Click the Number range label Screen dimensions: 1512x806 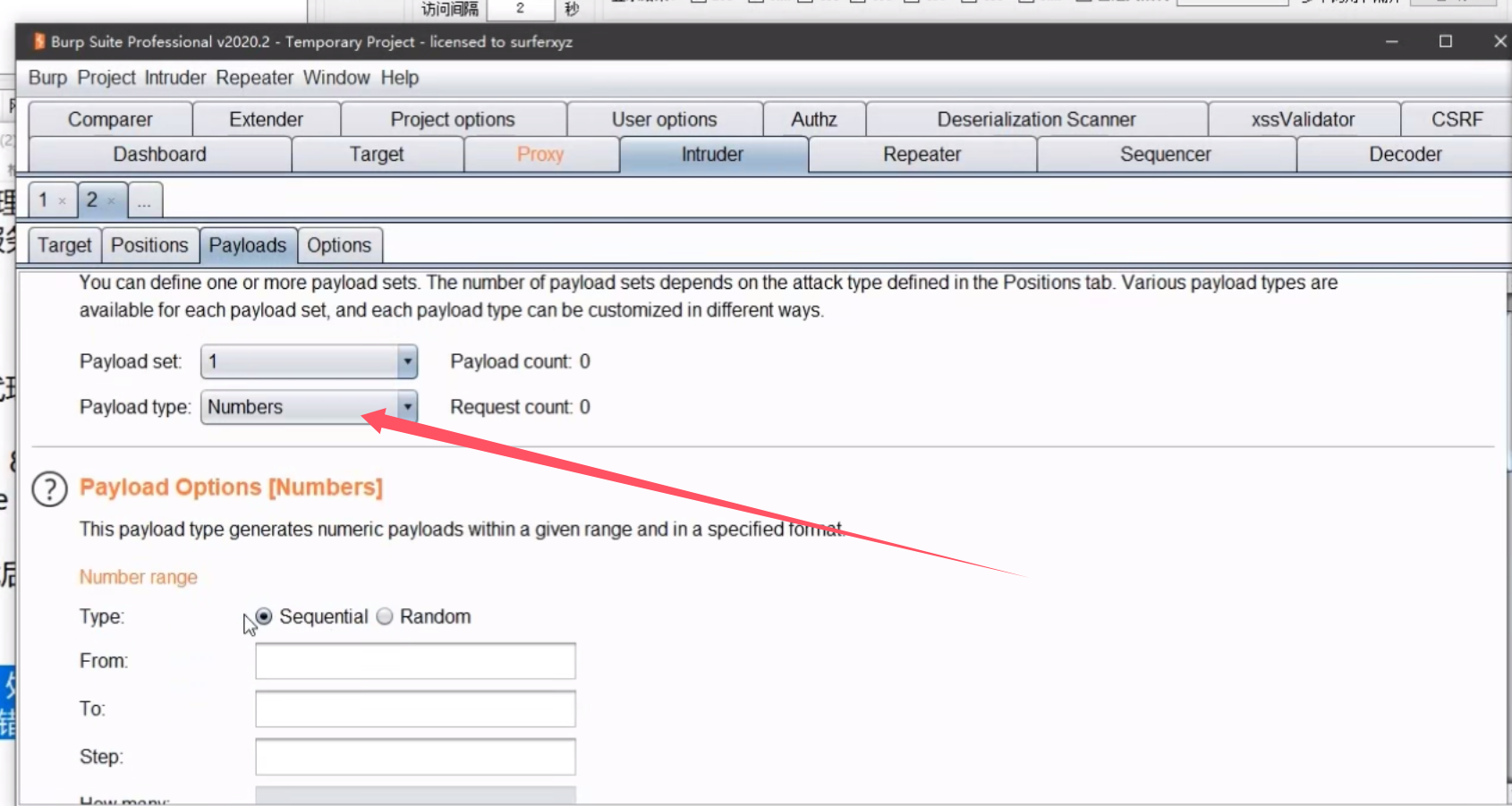coord(139,577)
